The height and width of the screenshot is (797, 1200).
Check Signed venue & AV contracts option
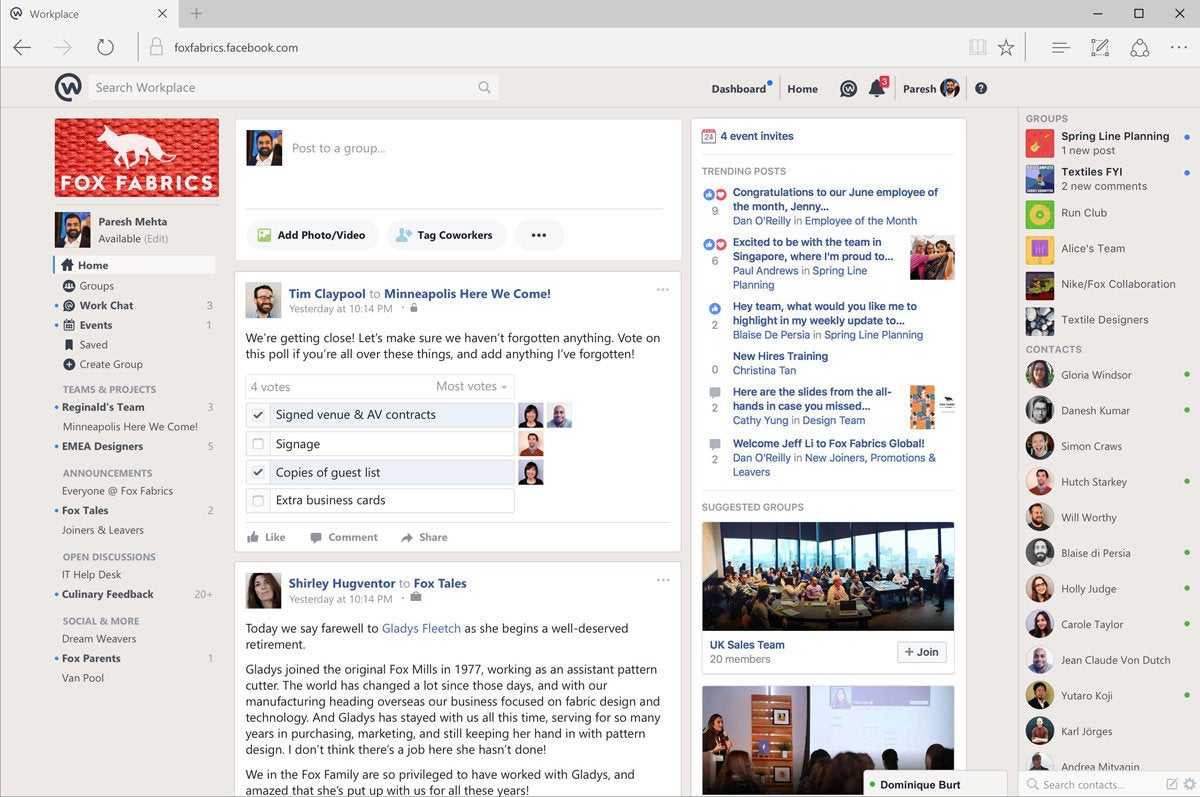(x=258, y=415)
